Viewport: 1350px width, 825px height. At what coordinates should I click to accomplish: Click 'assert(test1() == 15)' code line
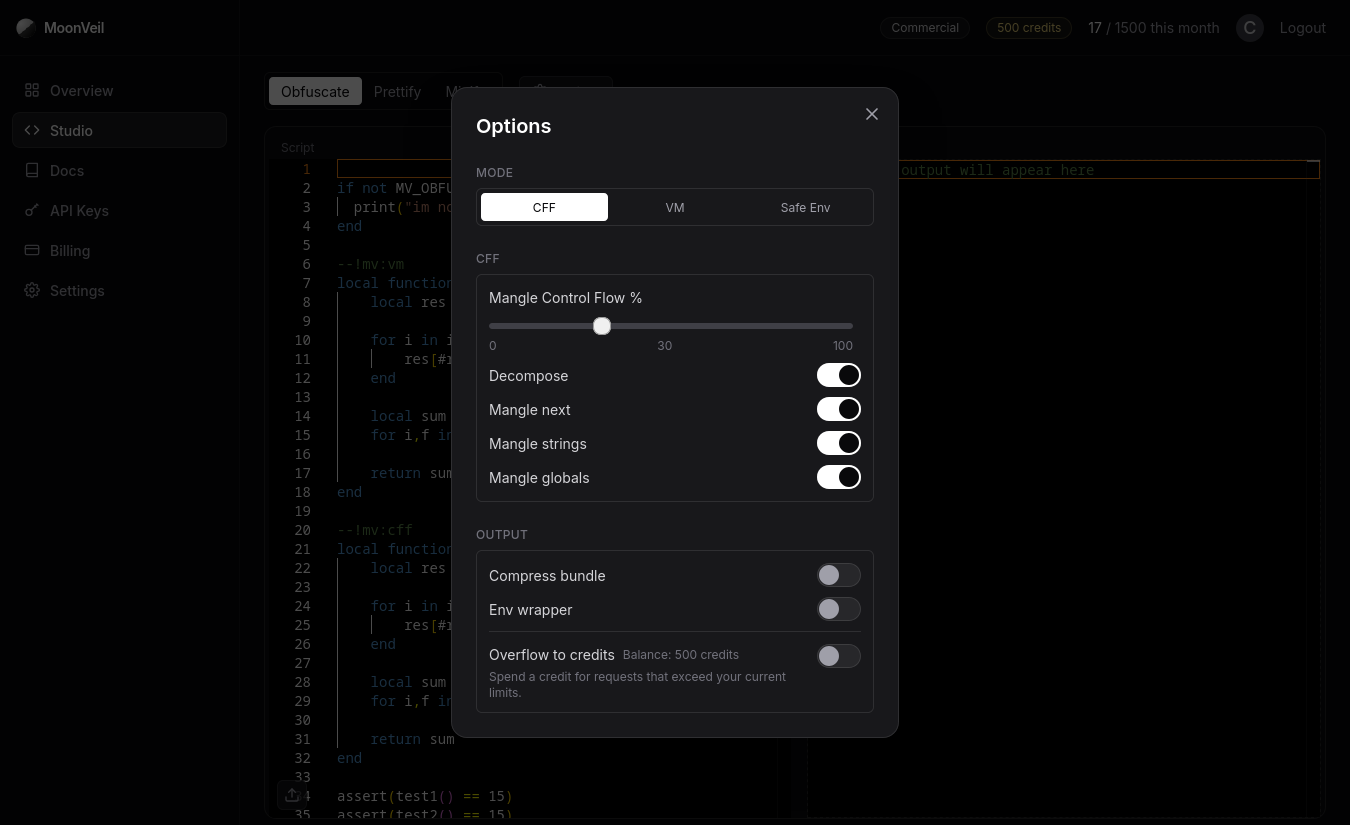click(x=424, y=796)
